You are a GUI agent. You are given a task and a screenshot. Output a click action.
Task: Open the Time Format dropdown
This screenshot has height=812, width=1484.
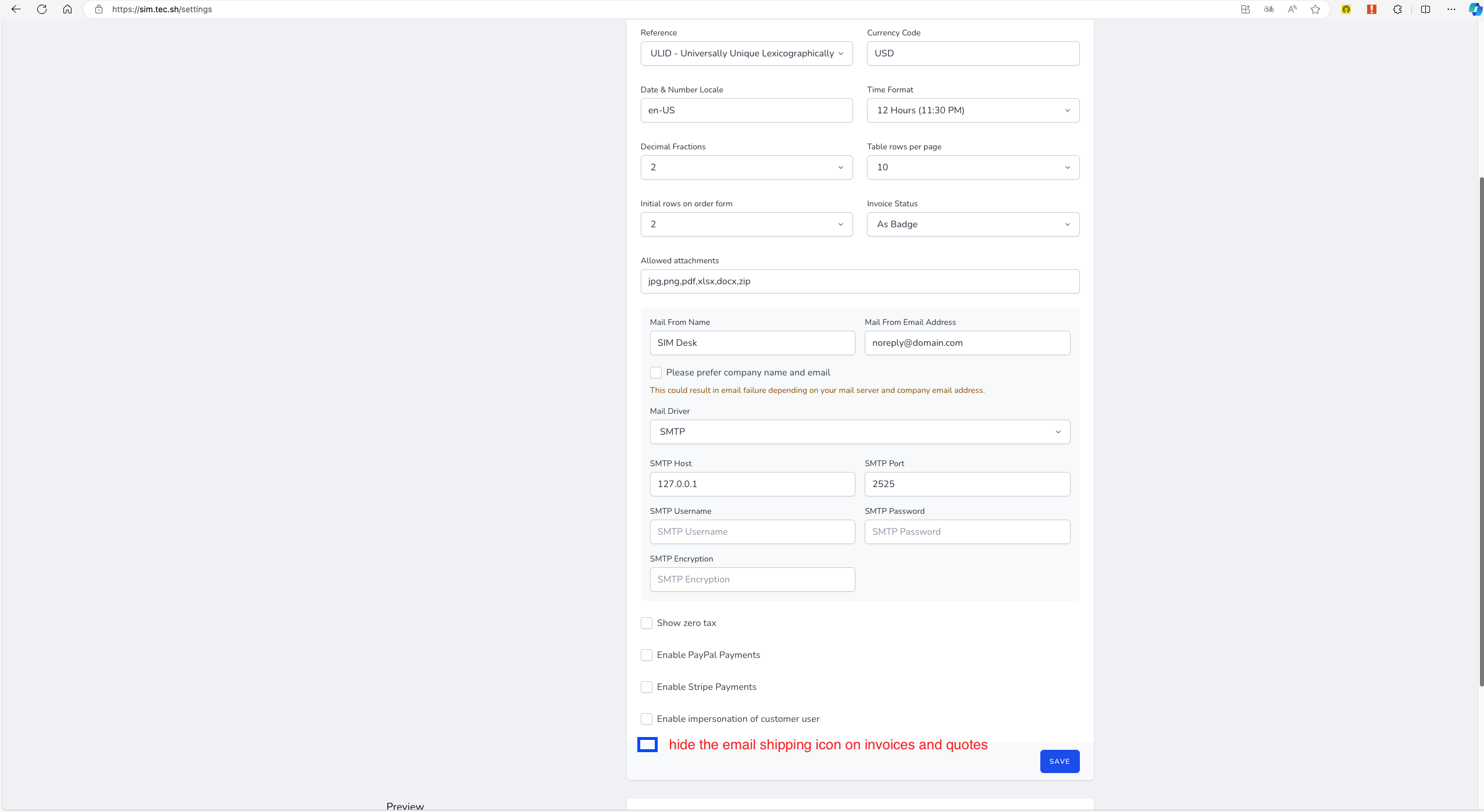[973, 110]
